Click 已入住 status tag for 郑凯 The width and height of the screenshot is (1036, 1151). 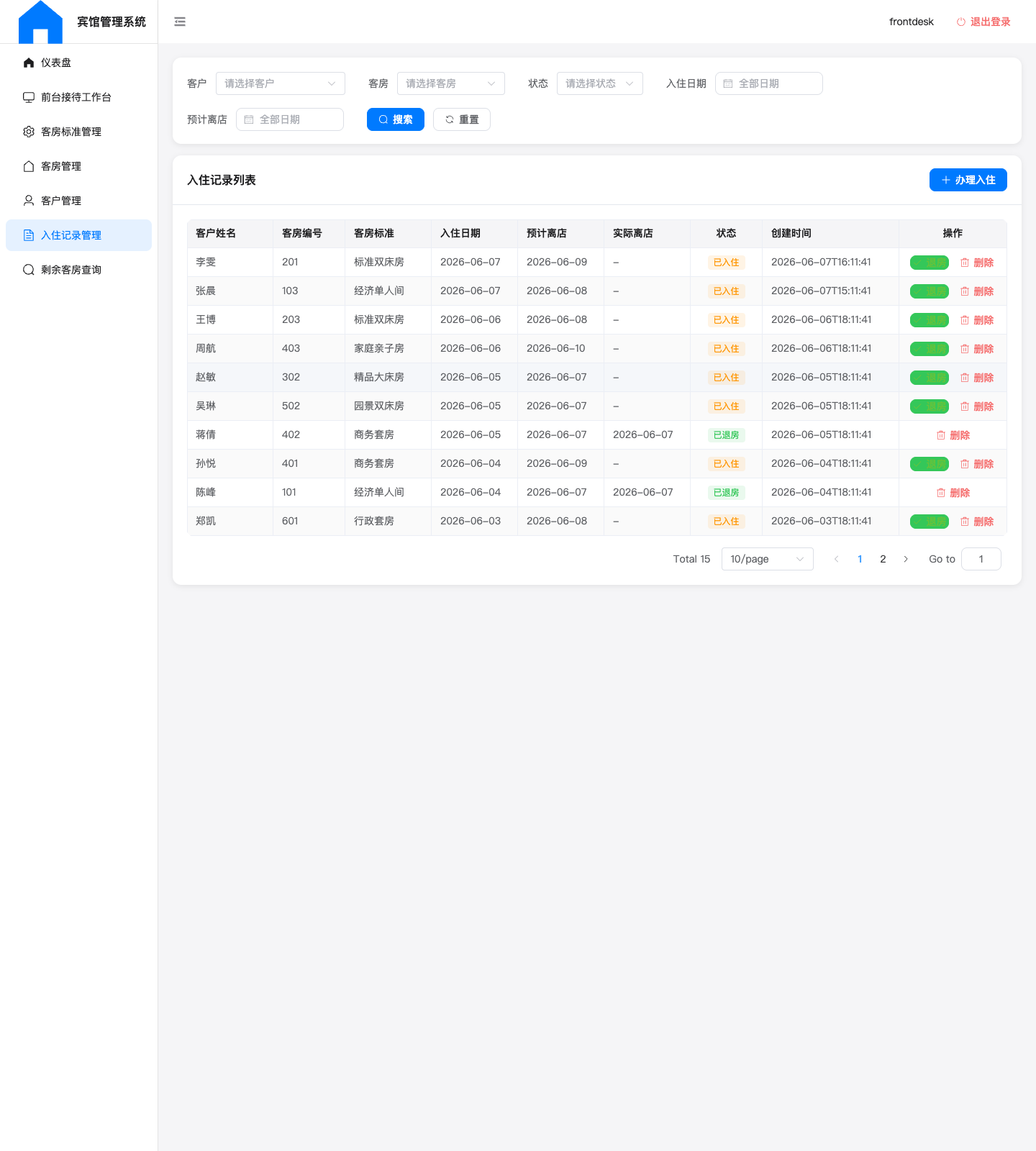(x=726, y=522)
